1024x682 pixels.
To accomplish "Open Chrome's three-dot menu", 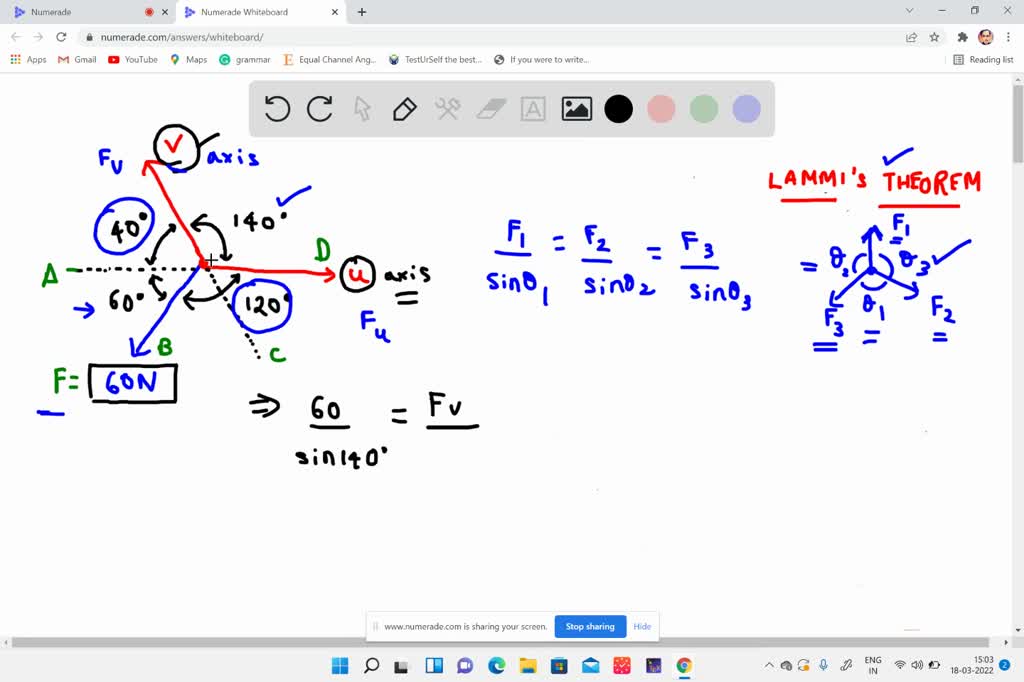I will pyautogui.click(x=1010, y=35).
